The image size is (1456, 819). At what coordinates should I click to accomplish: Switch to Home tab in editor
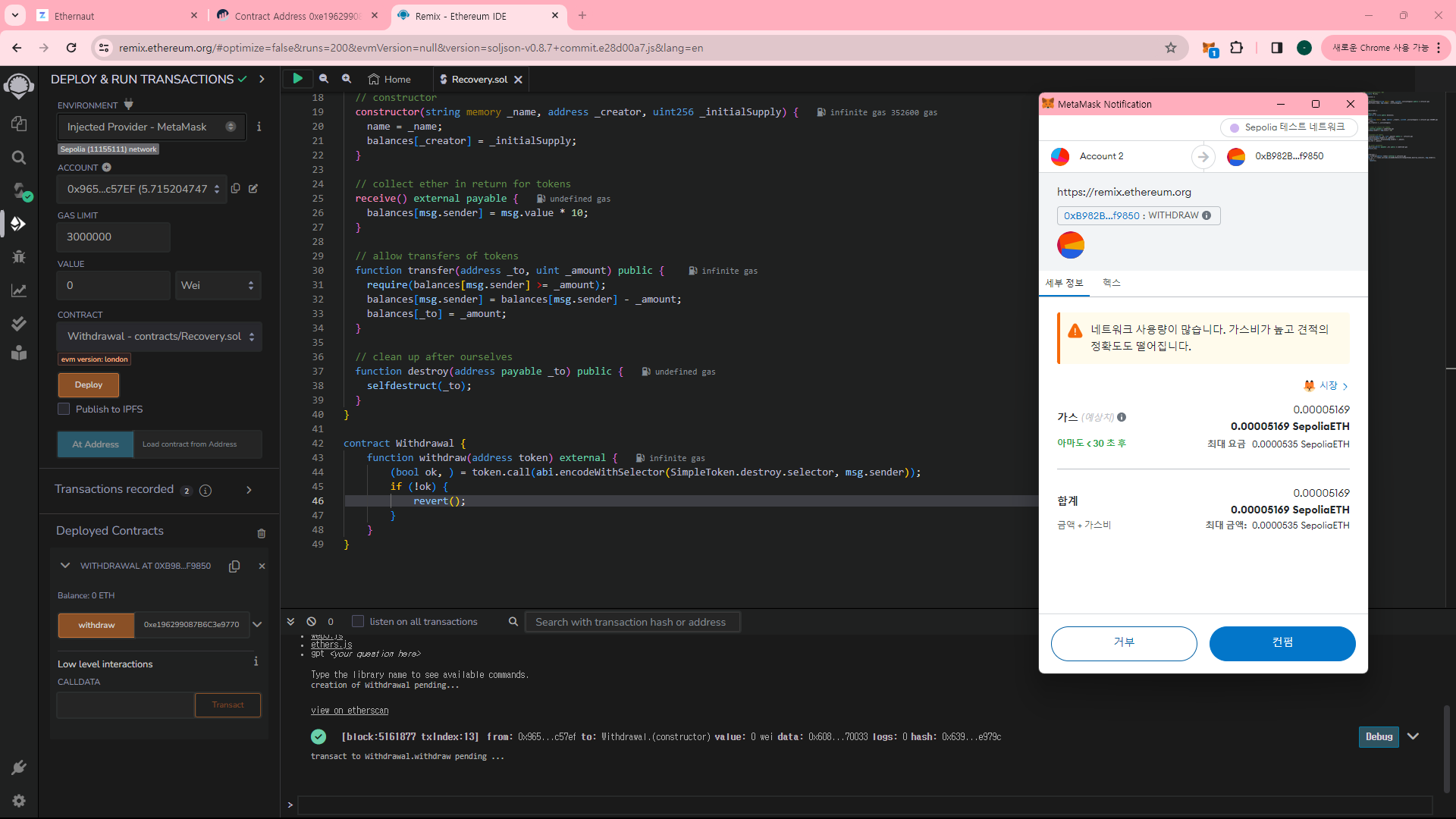pos(390,79)
